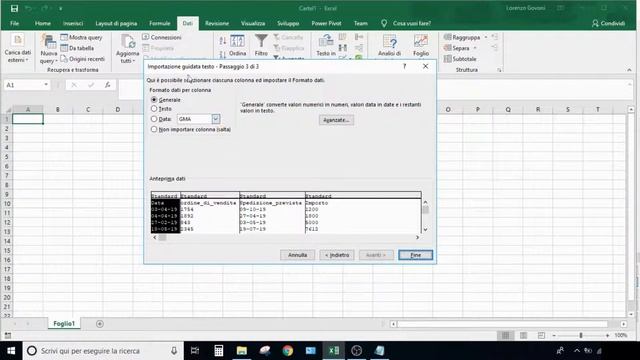Select Testo radio button
This screenshot has width=640, height=360.
coord(154,109)
